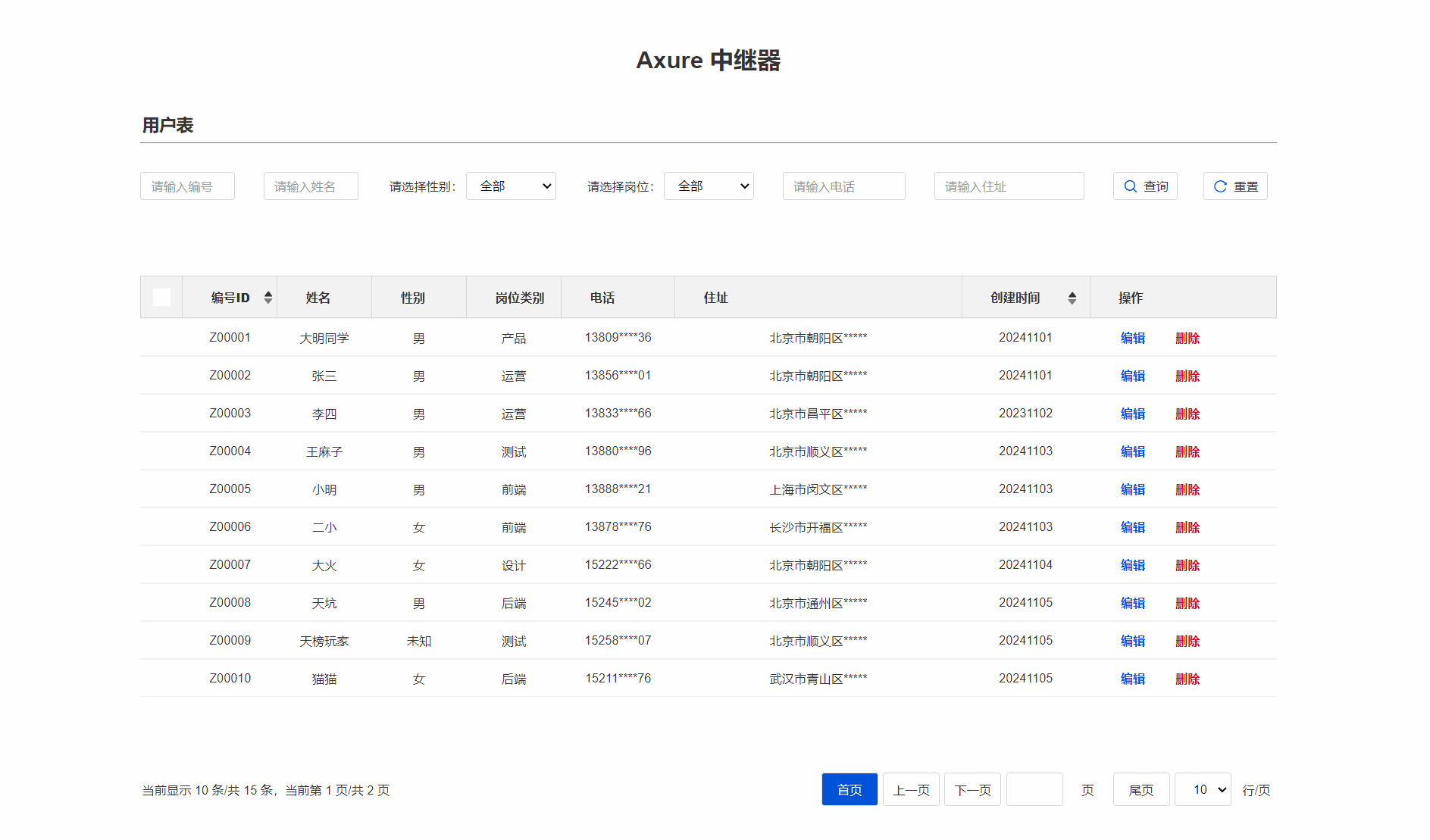Click the page number input near 尾页
The width and height of the screenshot is (1430, 840).
1034,789
